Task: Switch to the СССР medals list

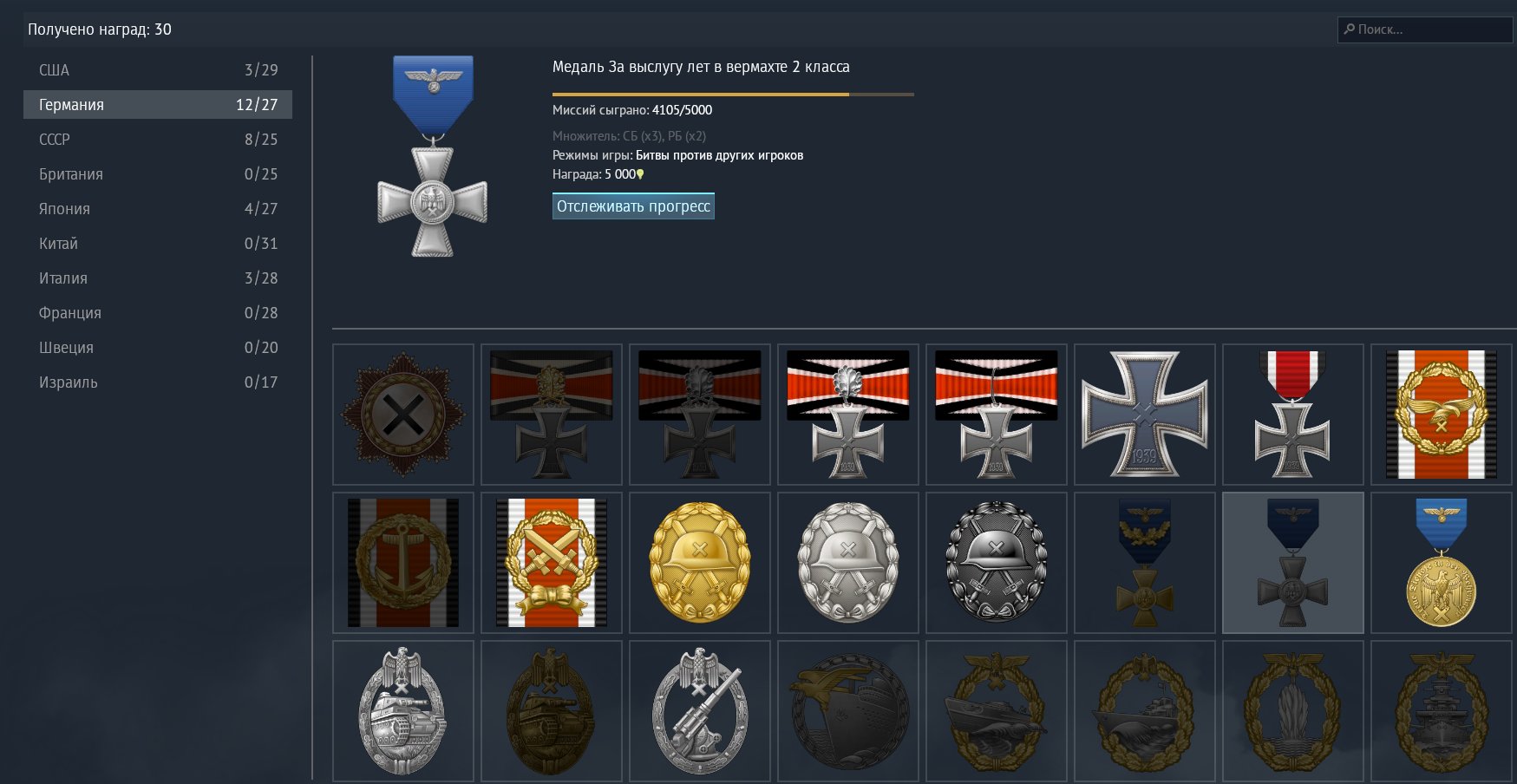Action: [158, 140]
